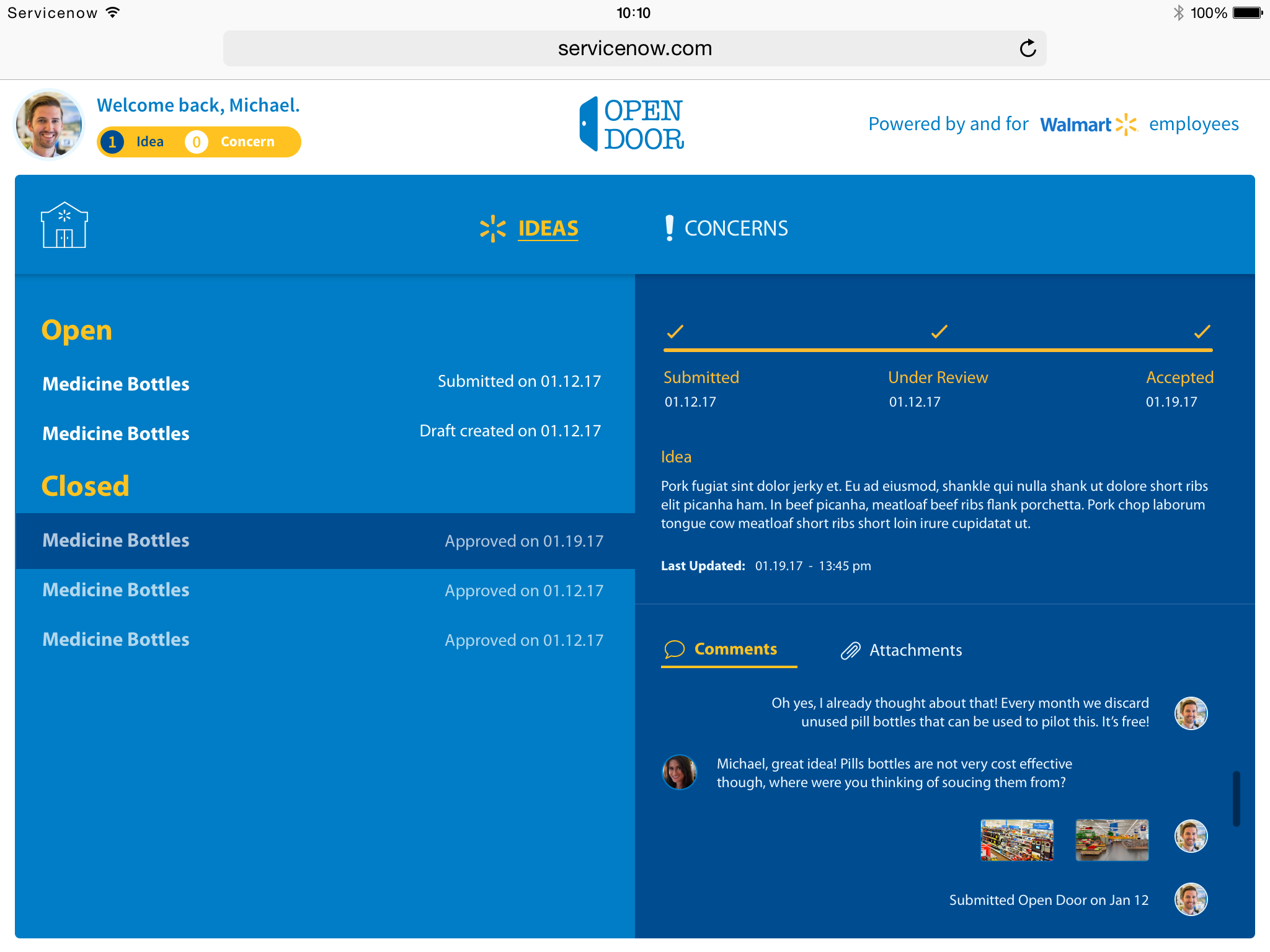Click the Walmart spark logo
This screenshot has height=952, width=1270.
(1126, 125)
